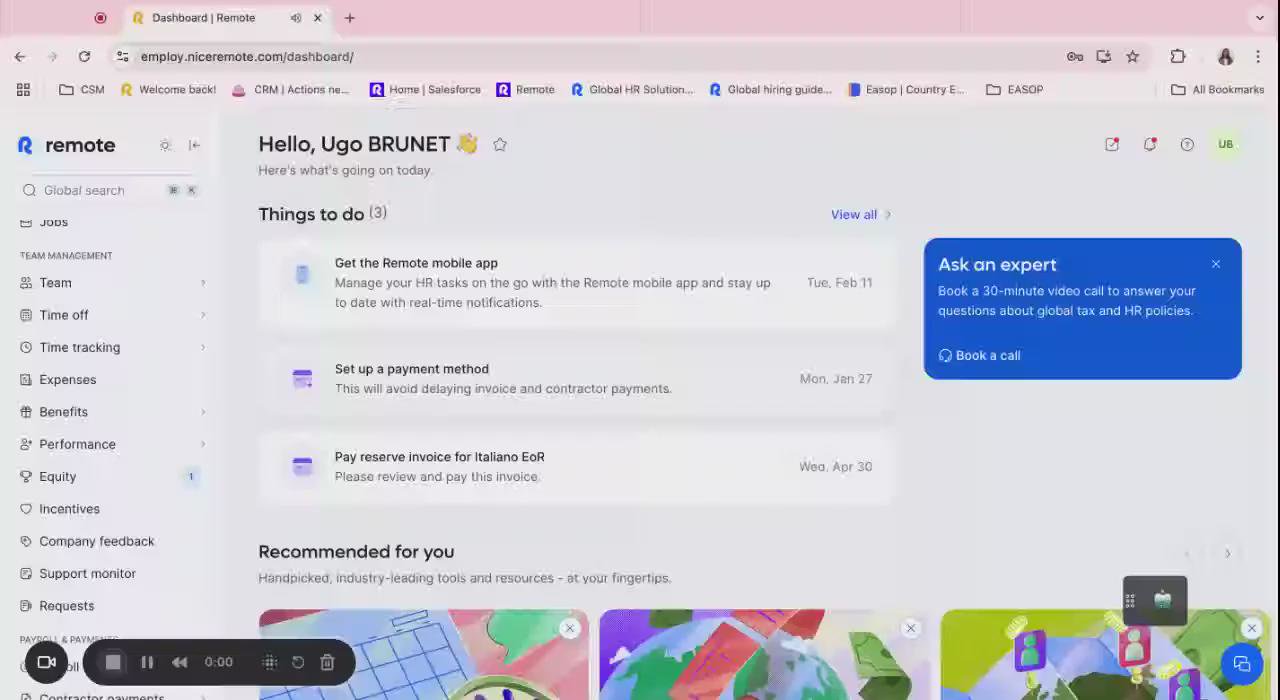
Task: Click the address bar URL
Action: pyautogui.click(x=247, y=57)
